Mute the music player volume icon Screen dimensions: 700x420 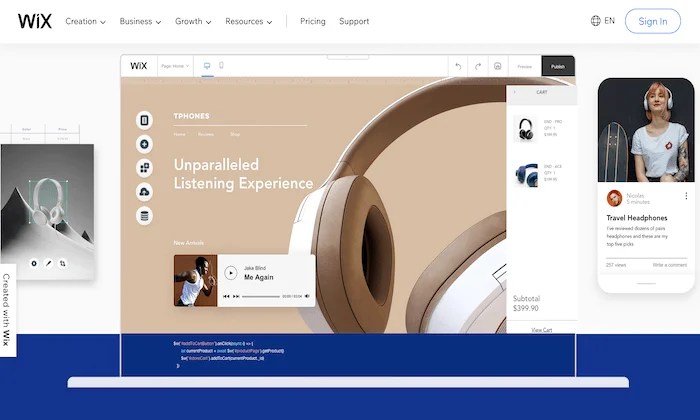point(307,296)
